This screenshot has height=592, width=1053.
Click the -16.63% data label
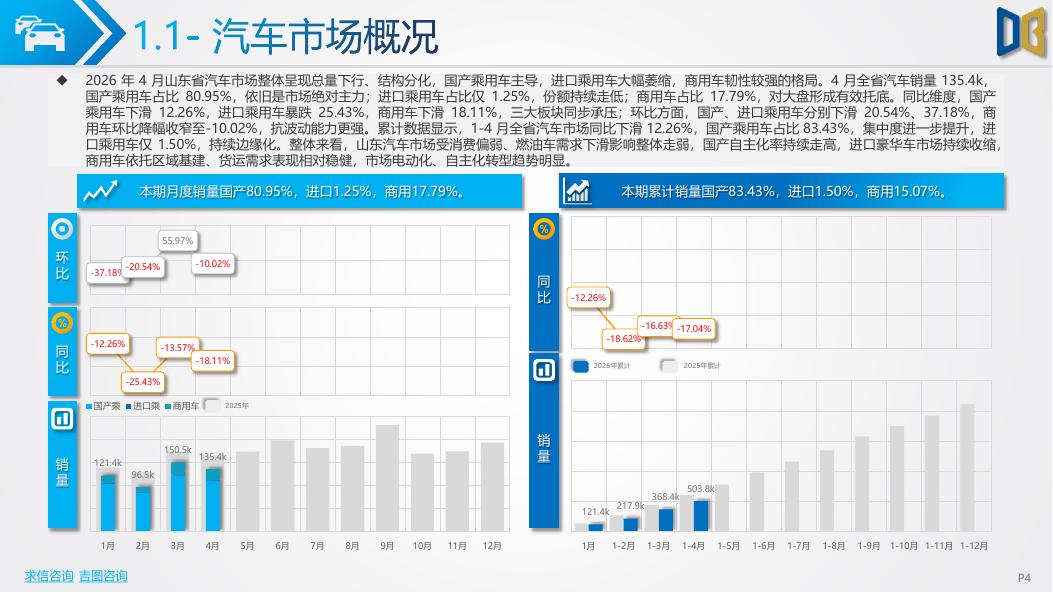coord(657,326)
